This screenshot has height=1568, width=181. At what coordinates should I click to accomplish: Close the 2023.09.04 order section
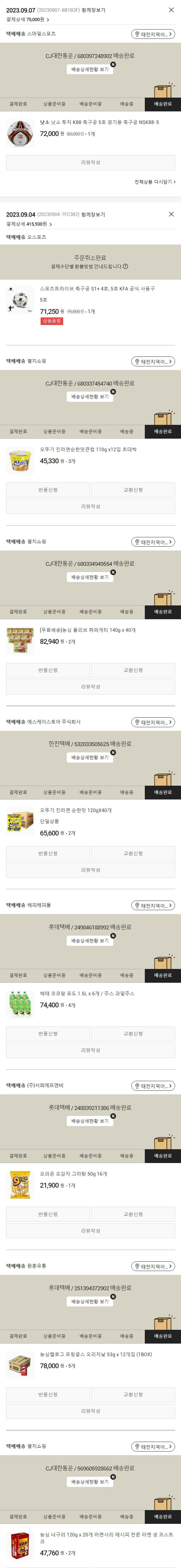pyautogui.click(x=171, y=214)
